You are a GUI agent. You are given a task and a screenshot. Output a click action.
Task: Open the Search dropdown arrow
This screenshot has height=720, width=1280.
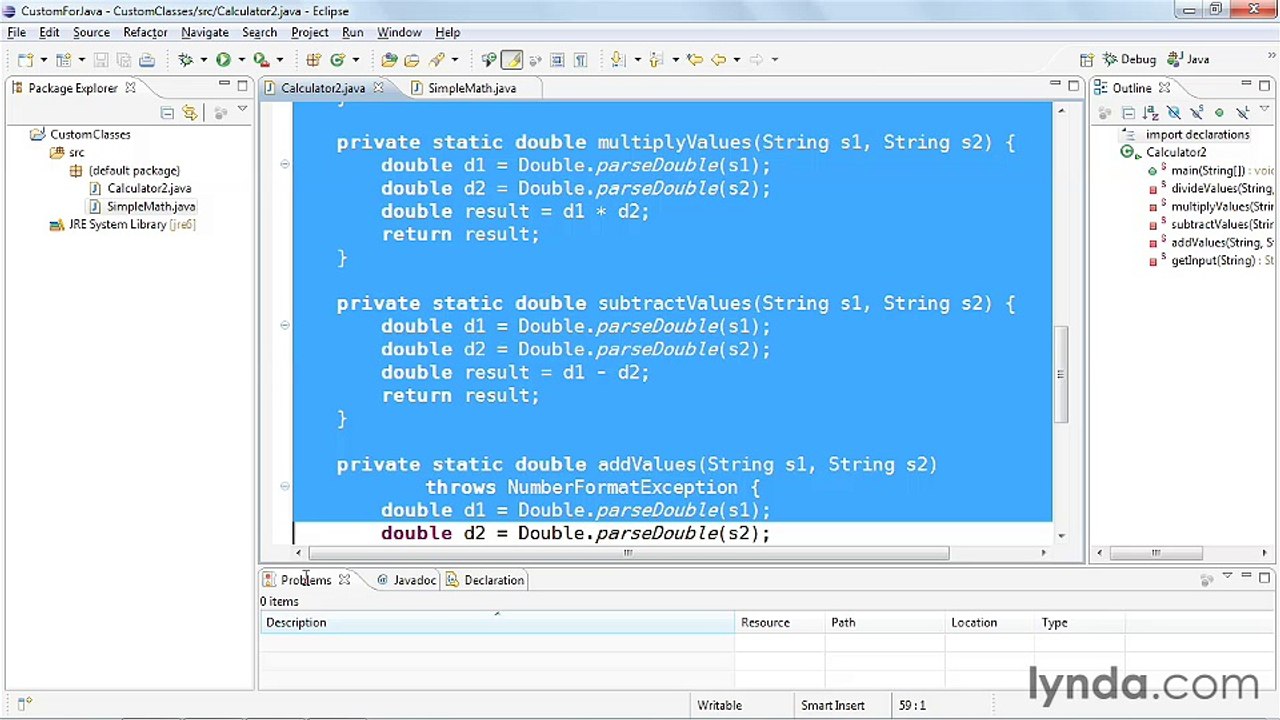tap(454, 60)
